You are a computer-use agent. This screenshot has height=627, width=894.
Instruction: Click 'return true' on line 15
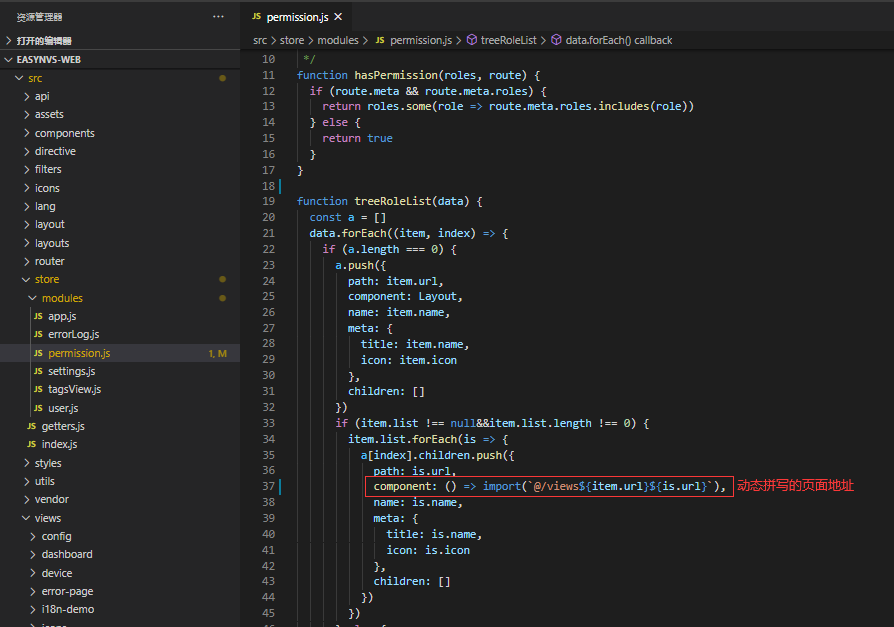click(x=357, y=139)
